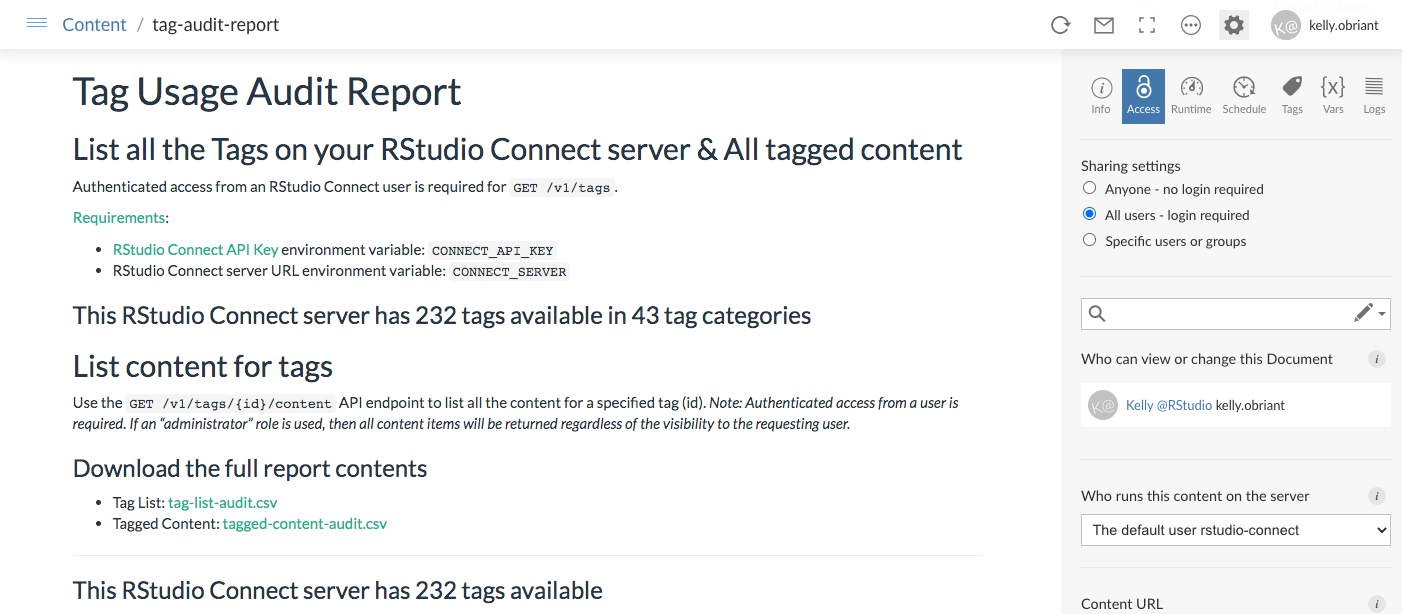
Task: Navigate back via the Content breadcrumb
Action: (x=94, y=24)
